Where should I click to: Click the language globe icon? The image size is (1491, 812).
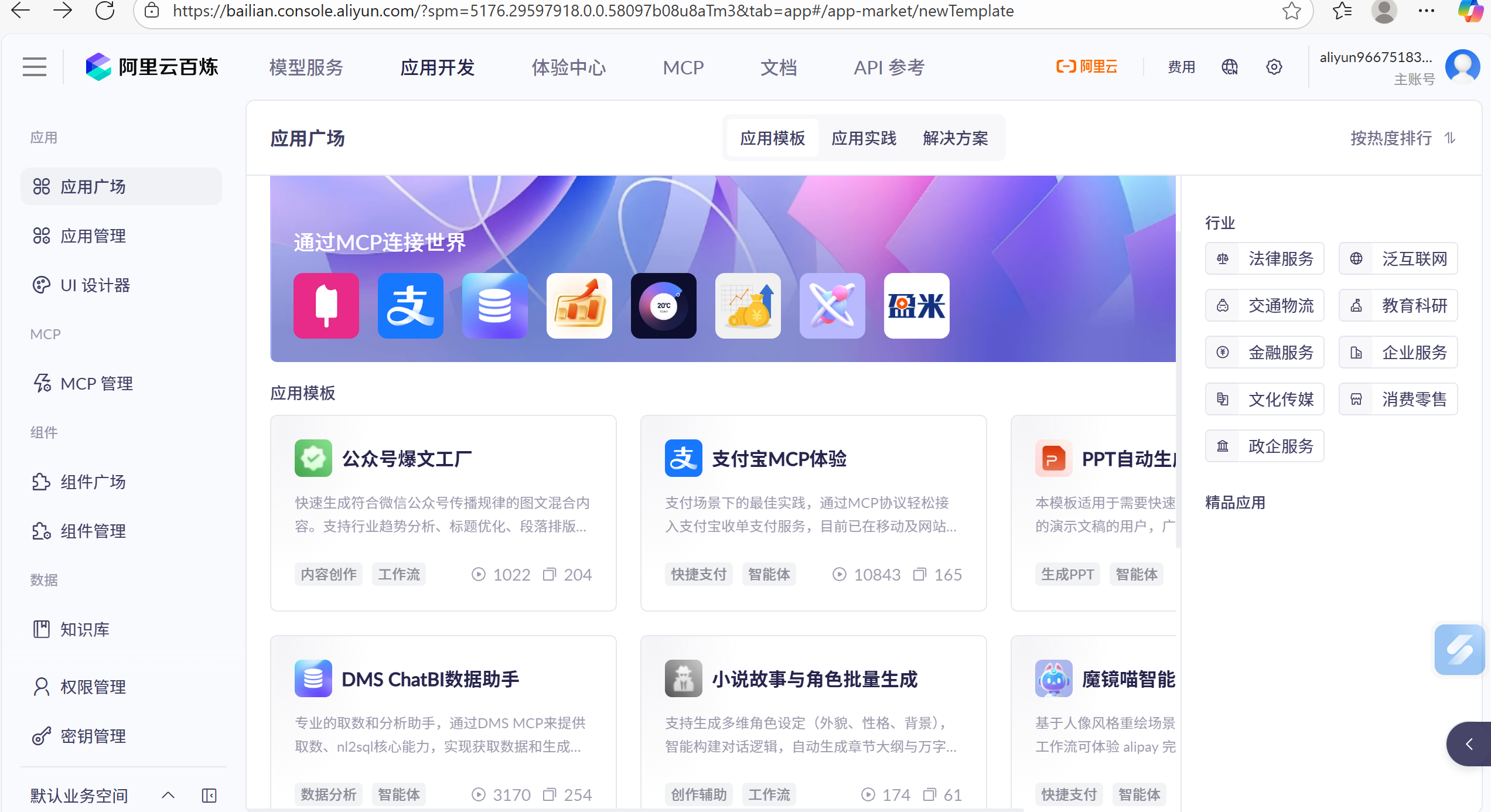tap(1229, 67)
